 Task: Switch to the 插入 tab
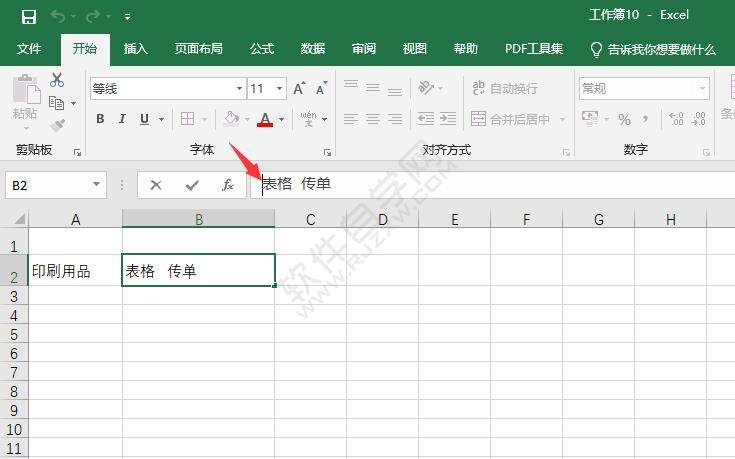(x=135, y=49)
